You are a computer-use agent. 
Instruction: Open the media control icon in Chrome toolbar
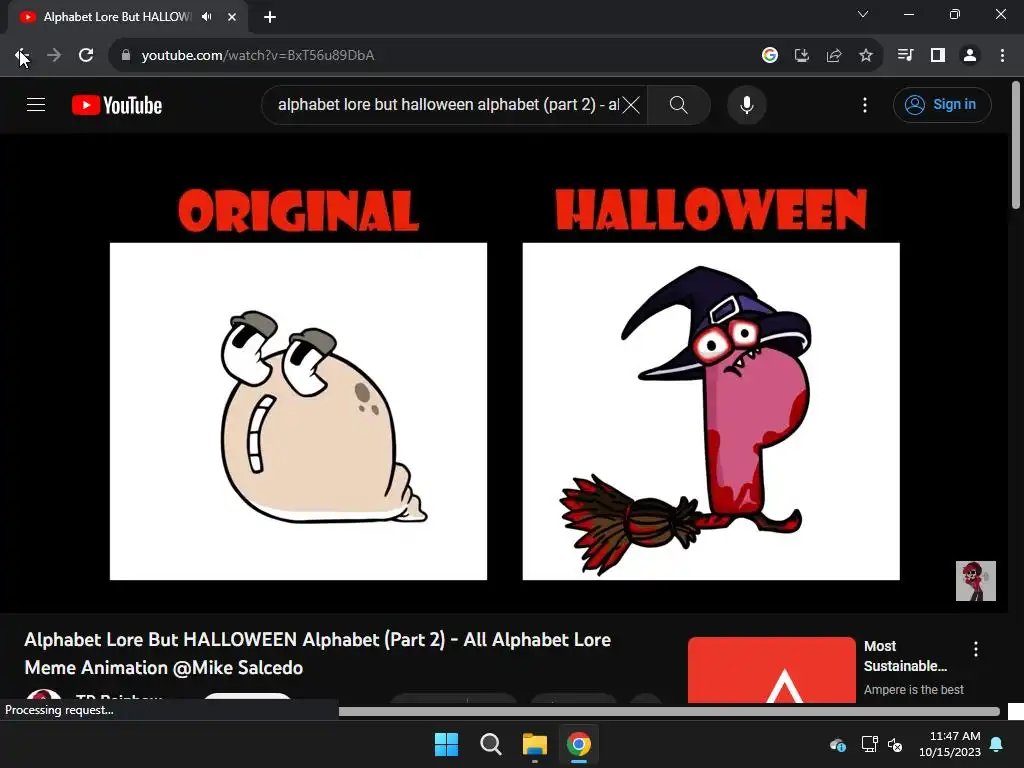coord(905,56)
